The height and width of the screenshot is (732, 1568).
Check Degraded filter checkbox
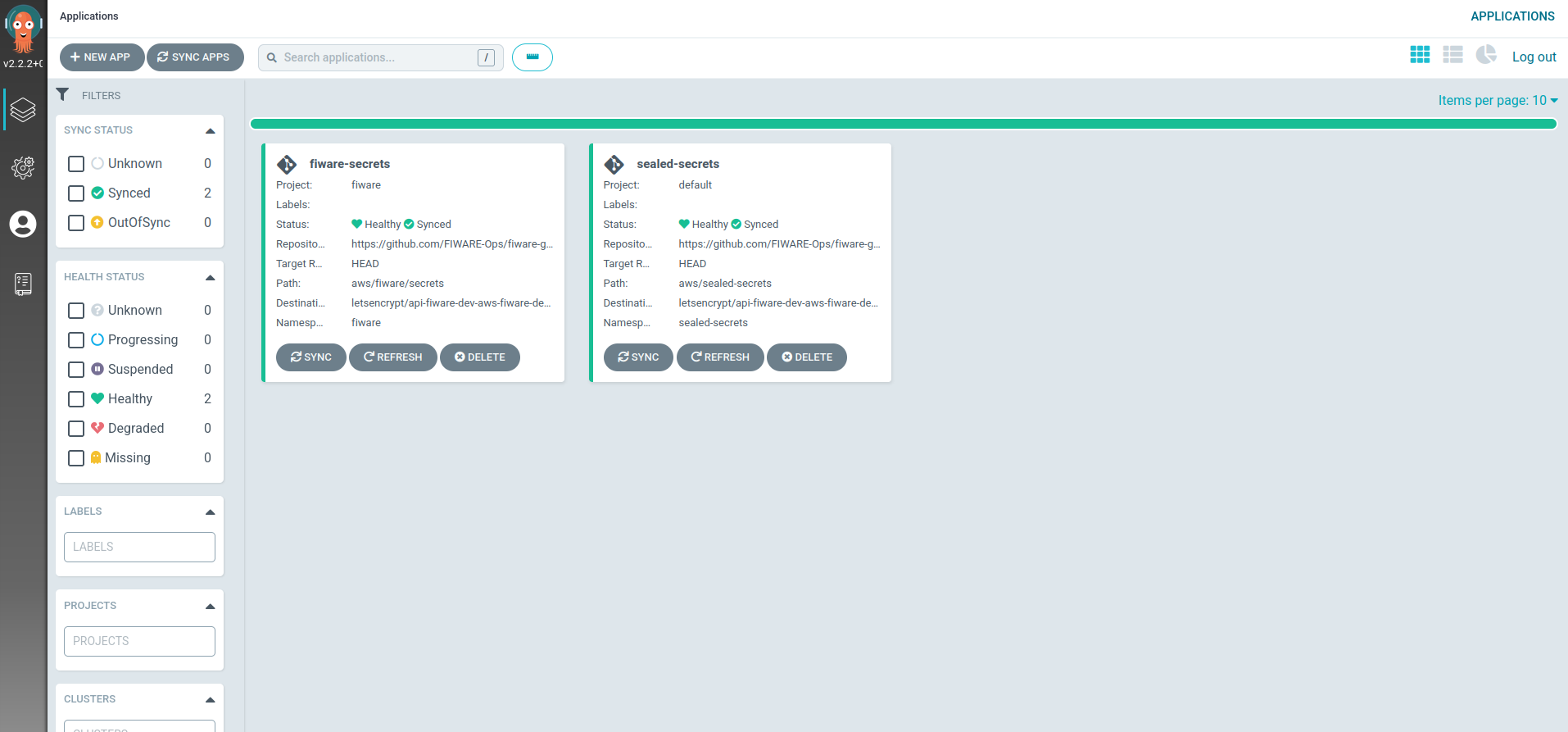coord(76,429)
